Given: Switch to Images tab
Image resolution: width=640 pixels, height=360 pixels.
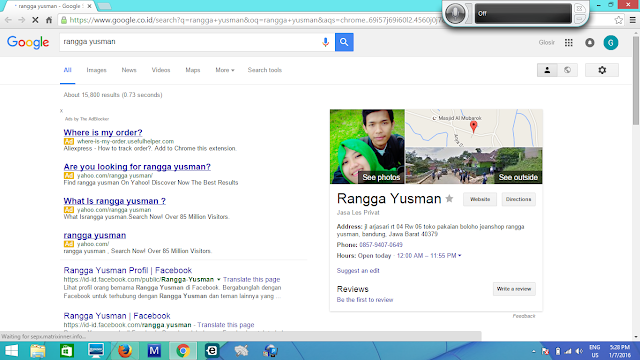Looking at the screenshot, I should [96, 70].
